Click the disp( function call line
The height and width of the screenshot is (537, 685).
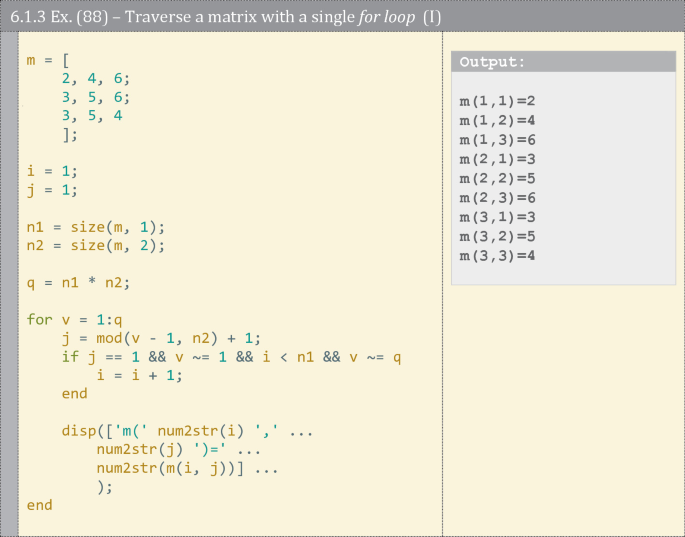point(188,431)
